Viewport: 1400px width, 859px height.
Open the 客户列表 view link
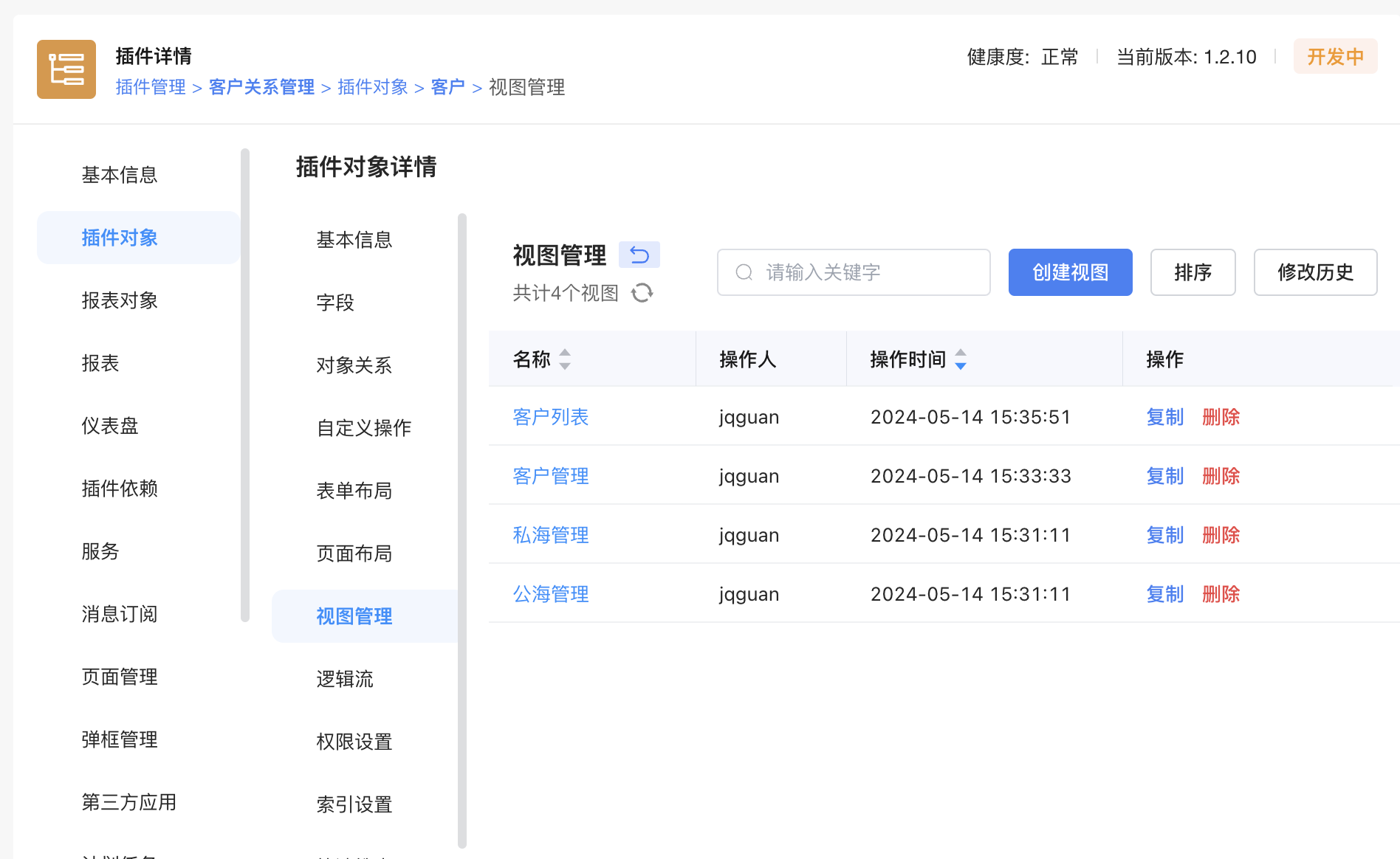(x=551, y=417)
